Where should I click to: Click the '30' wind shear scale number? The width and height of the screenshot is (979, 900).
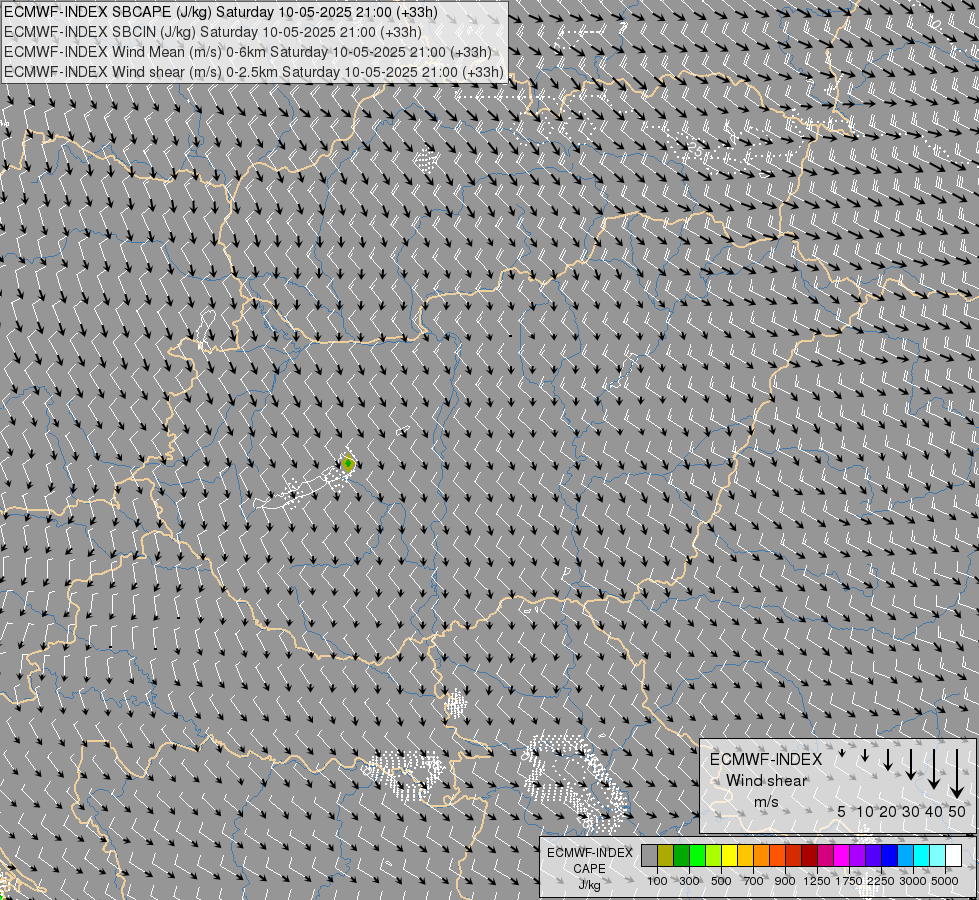point(911,811)
